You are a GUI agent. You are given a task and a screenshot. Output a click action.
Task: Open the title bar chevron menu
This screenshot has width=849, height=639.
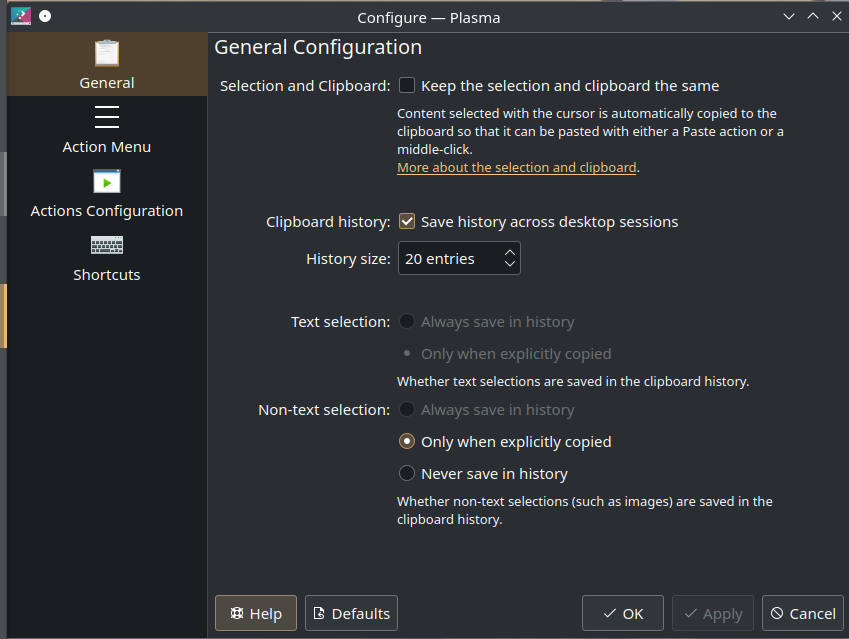tap(789, 16)
